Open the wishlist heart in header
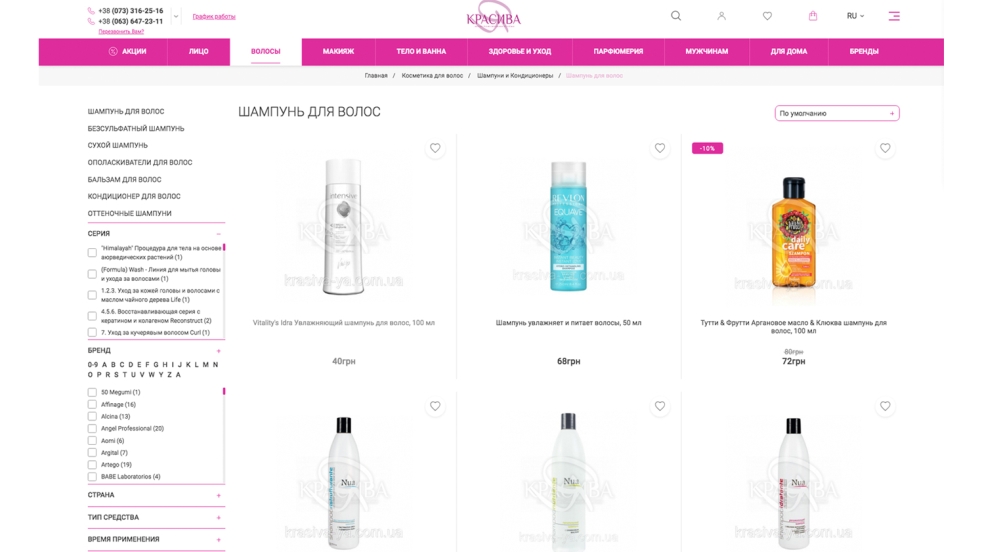Viewport: 982px width, 552px height. point(767,16)
